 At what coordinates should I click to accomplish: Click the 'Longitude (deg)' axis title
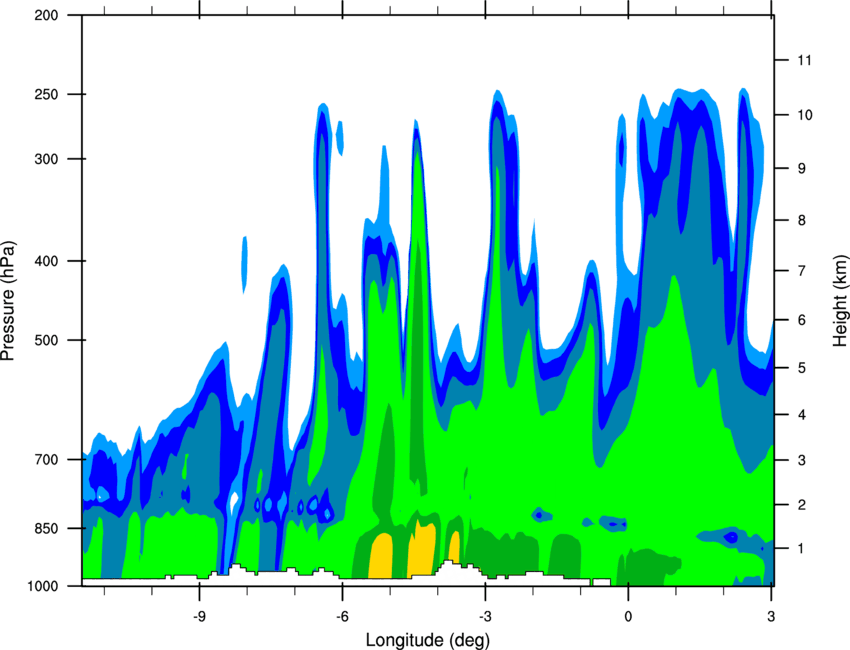(x=428, y=640)
